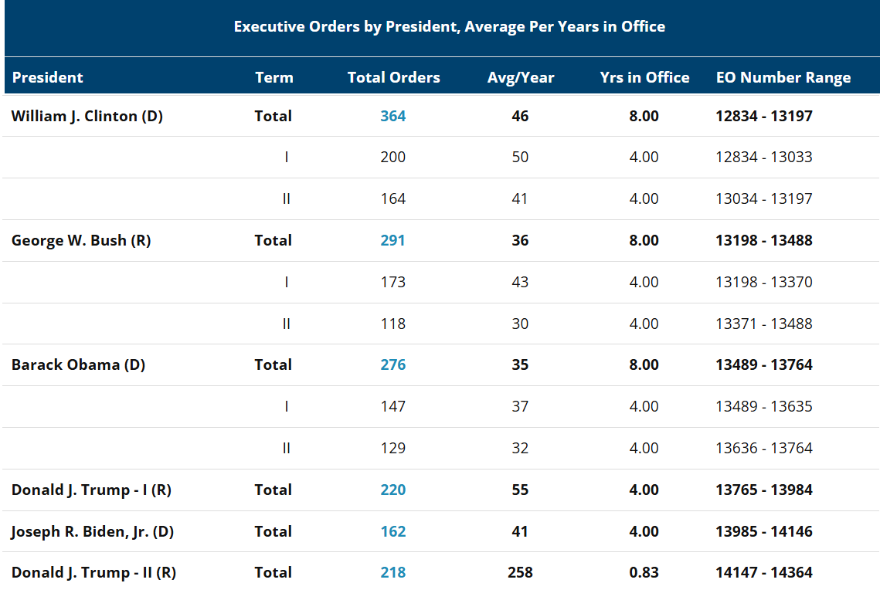Click EO range 14147 - 14364
The width and height of the screenshot is (880, 600).
tap(764, 573)
